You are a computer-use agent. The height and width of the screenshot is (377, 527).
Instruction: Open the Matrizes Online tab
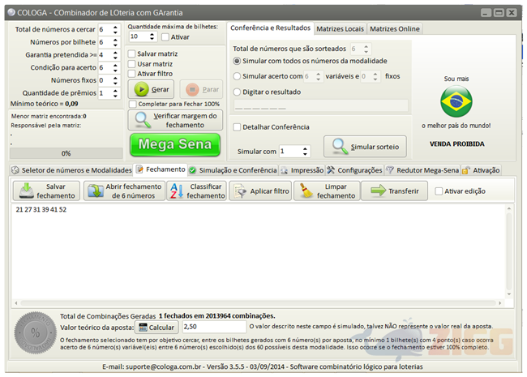(x=395, y=29)
